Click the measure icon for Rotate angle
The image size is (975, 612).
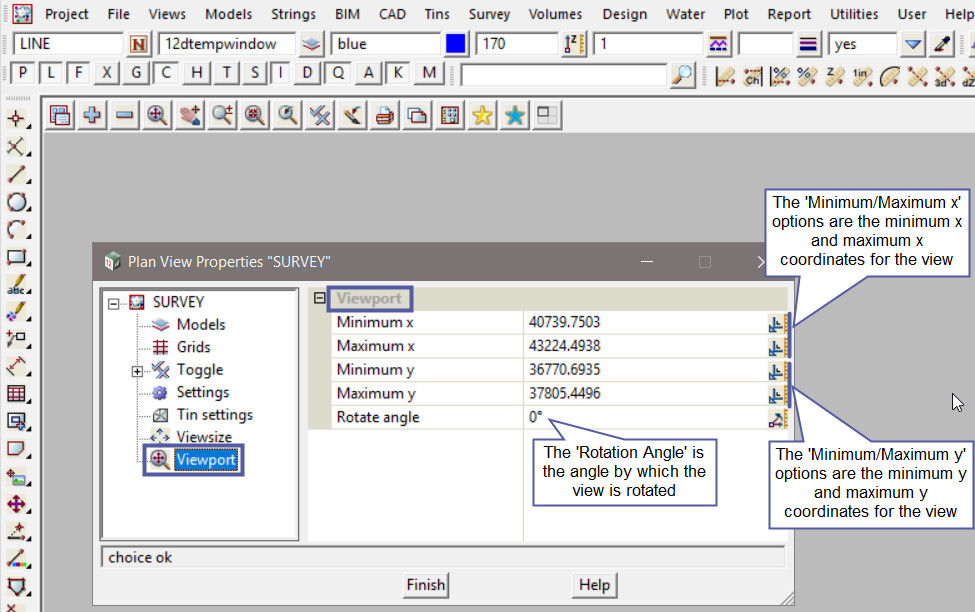[x=776, y=418]
